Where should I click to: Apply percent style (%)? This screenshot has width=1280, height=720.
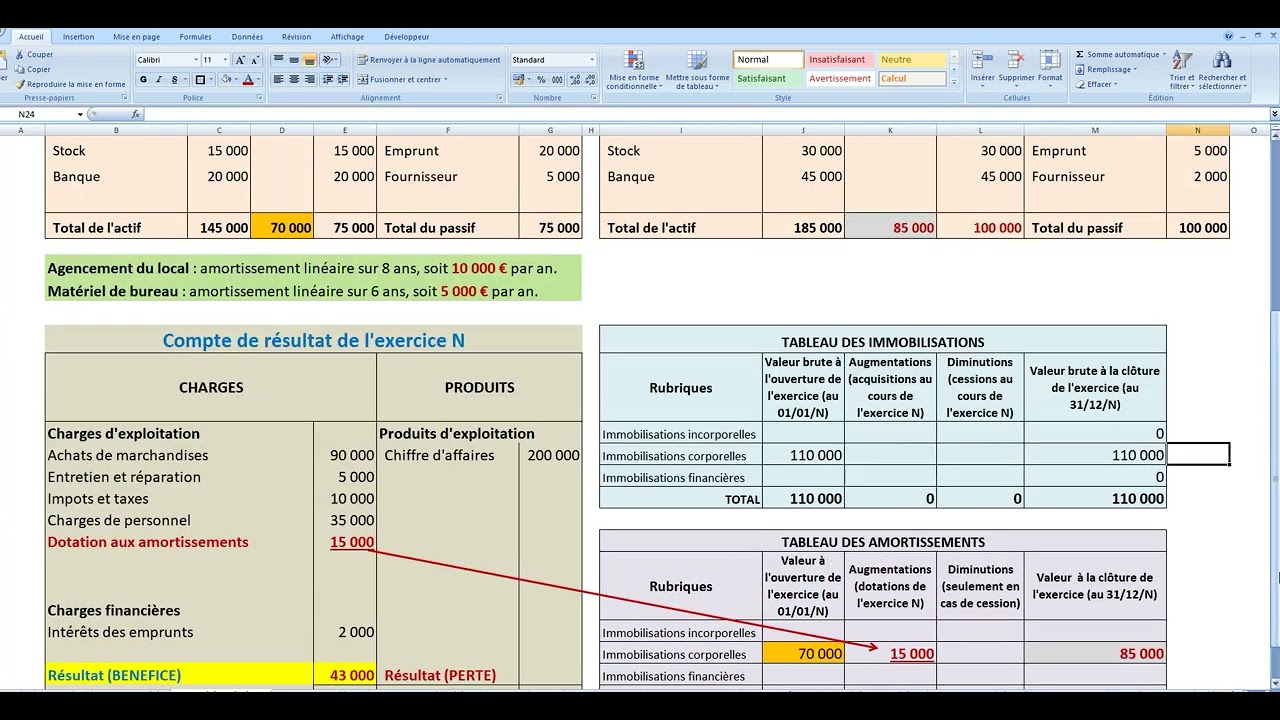point(541,80)
